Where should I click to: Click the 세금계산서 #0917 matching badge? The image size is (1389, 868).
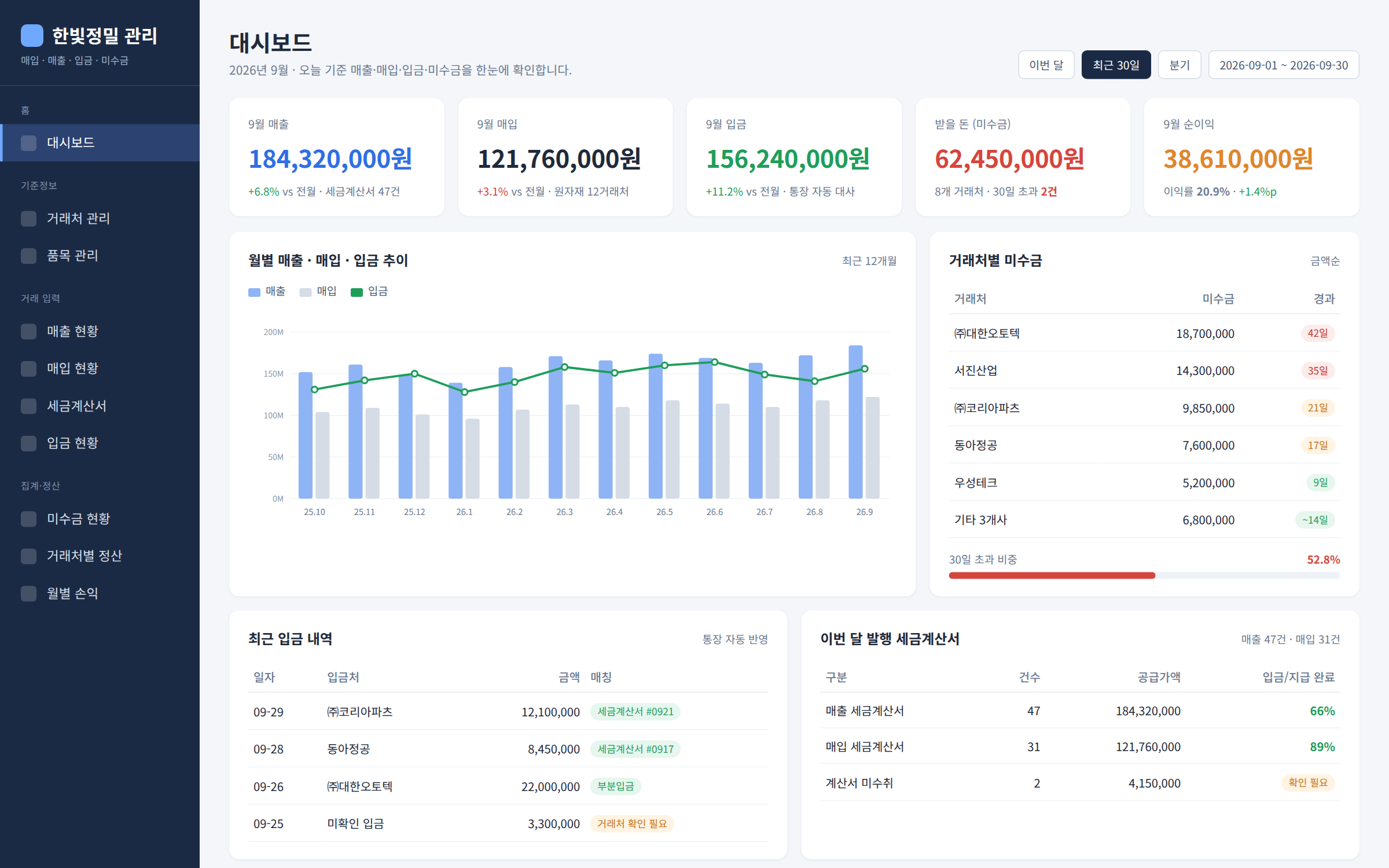pos(635,749)
